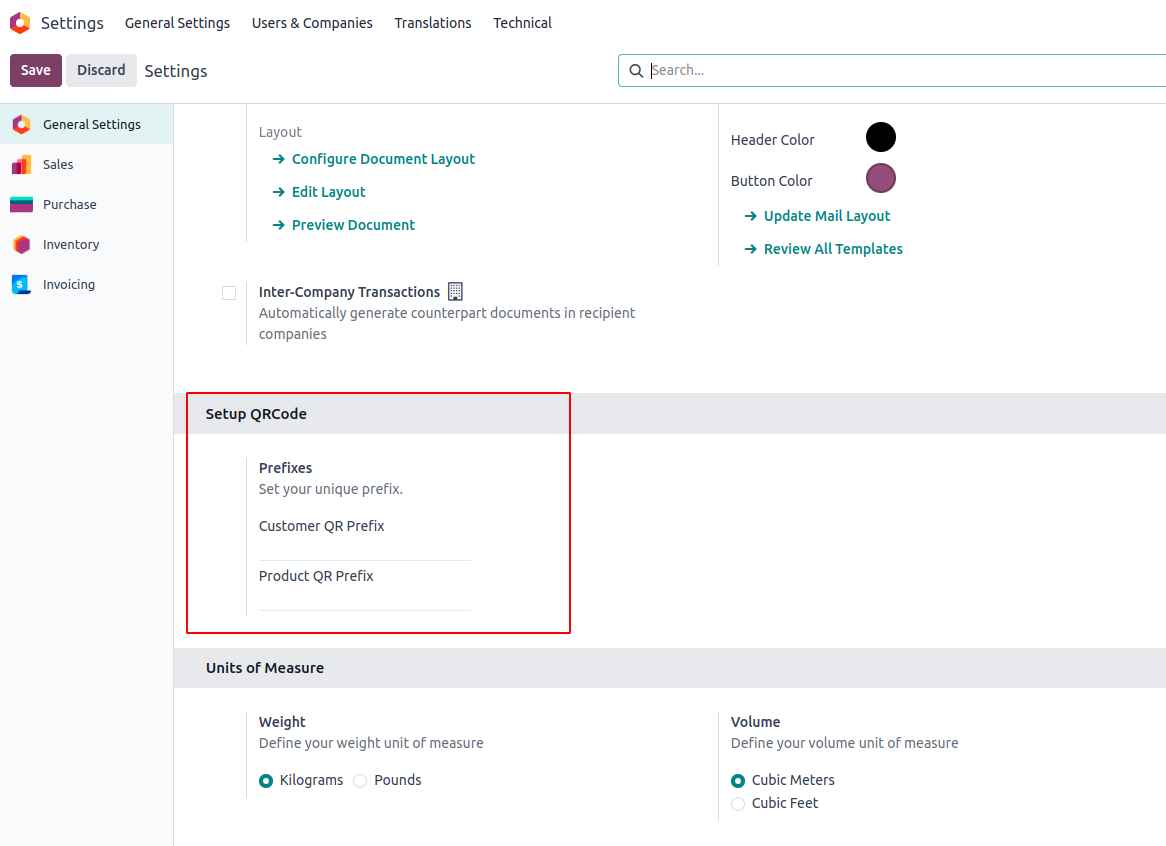Click the Inter-Company Transactions building icon
This screenshot has height=846, width=1166.
tap(455, 292)
